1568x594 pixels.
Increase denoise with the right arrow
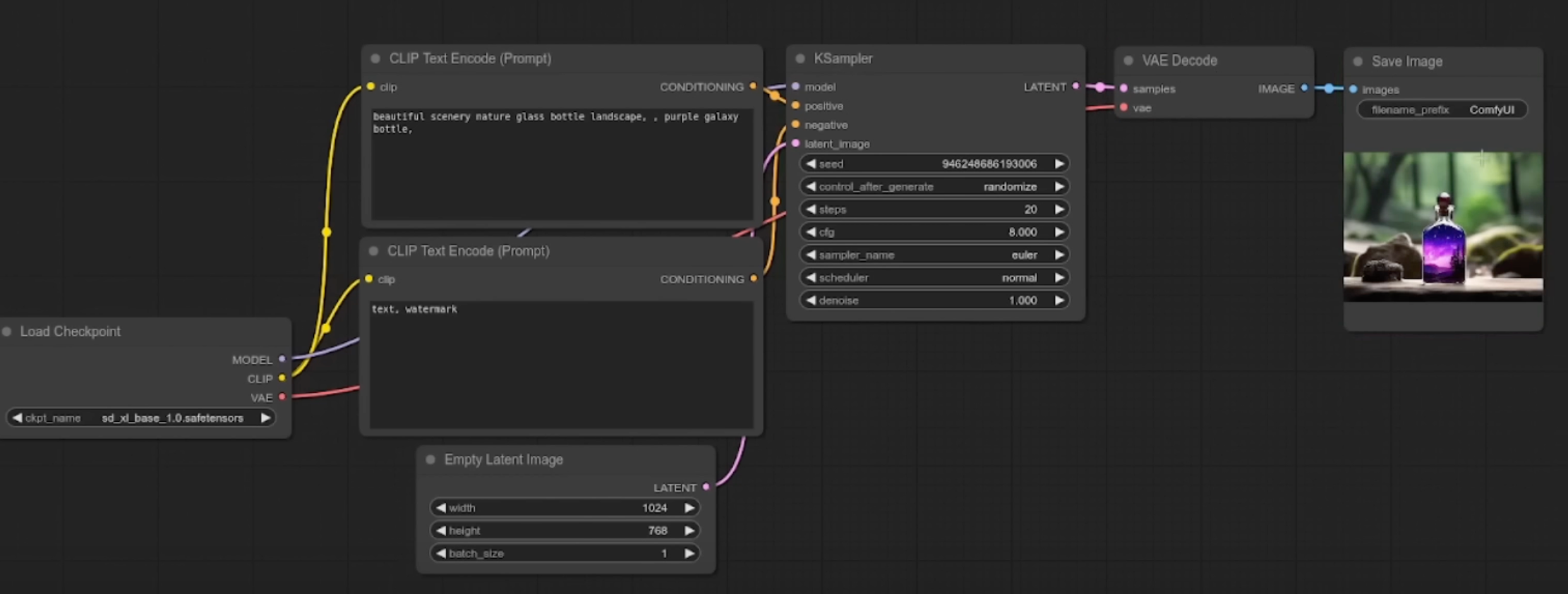(1059, 301)
